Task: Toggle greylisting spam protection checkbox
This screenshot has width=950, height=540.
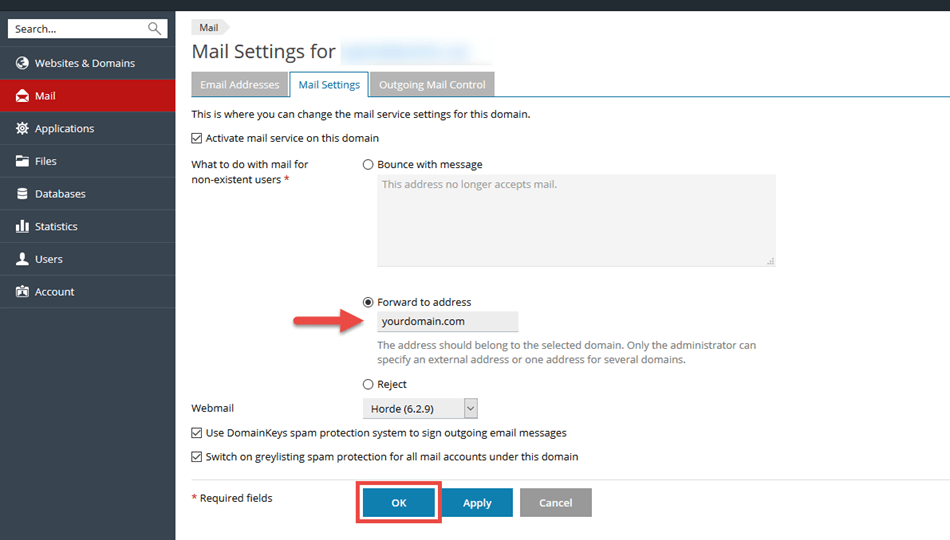Action: click(x=197, y=457)
